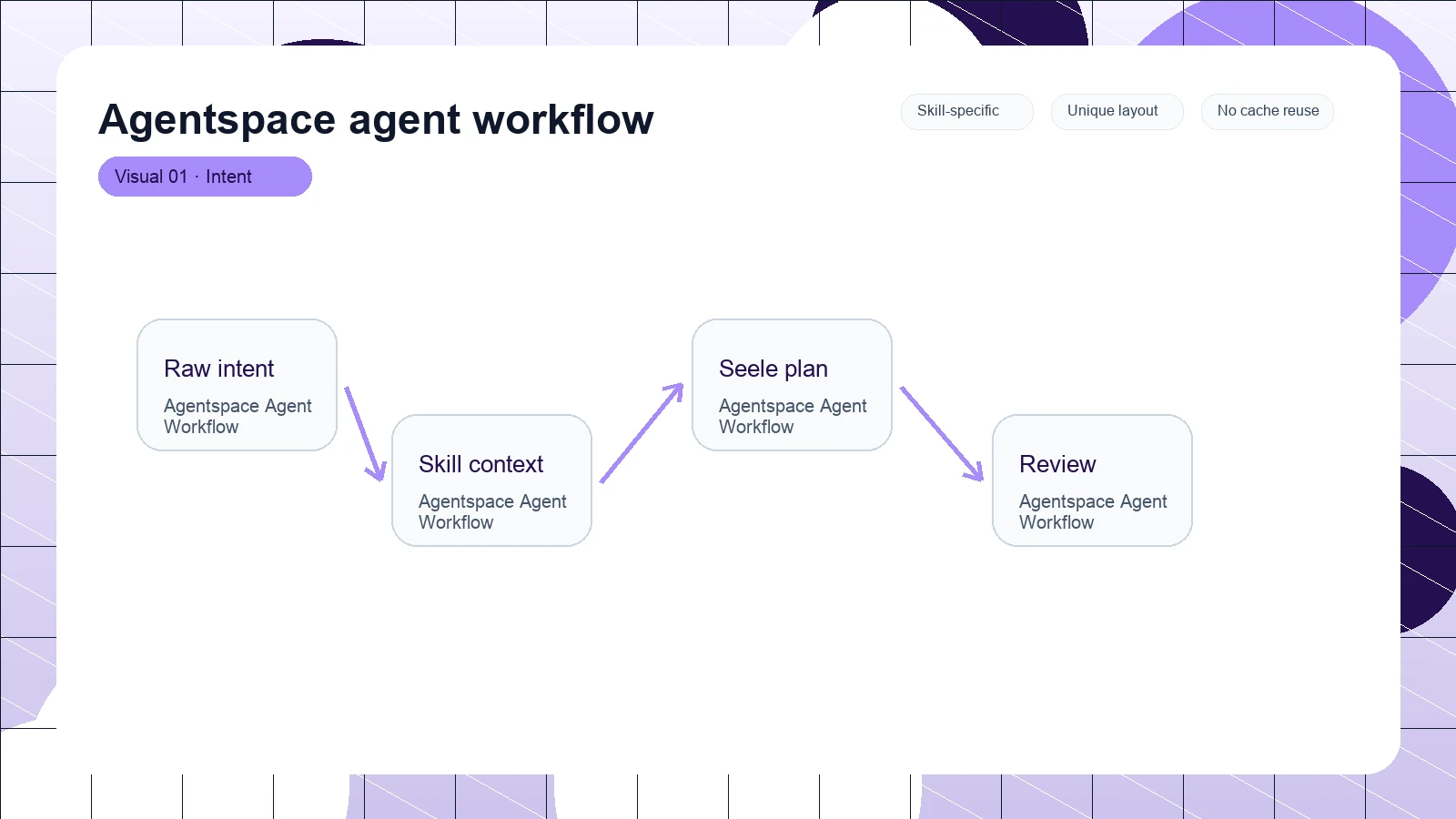Viewport: 1456px width, 819px height.
Task: Select the Raw intent card
Action: coord(237,385)
